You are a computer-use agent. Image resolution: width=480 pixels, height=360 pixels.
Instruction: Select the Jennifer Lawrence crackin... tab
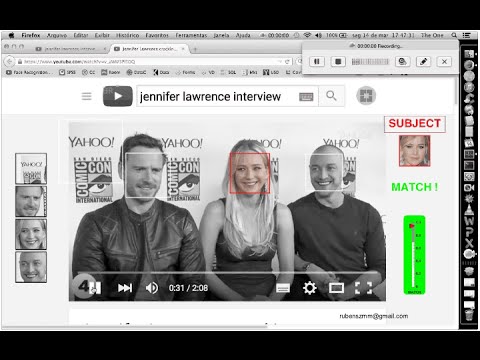coord(149,49)
